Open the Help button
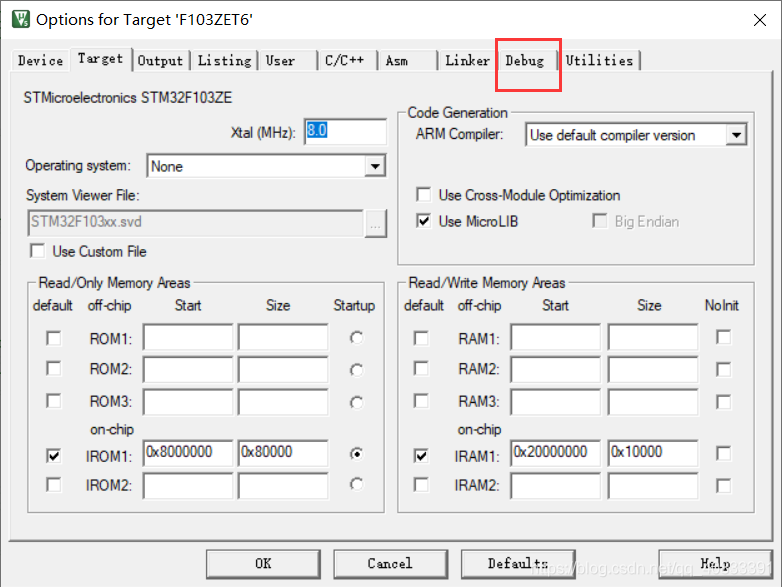782x587 pixels. pos(716,564)
